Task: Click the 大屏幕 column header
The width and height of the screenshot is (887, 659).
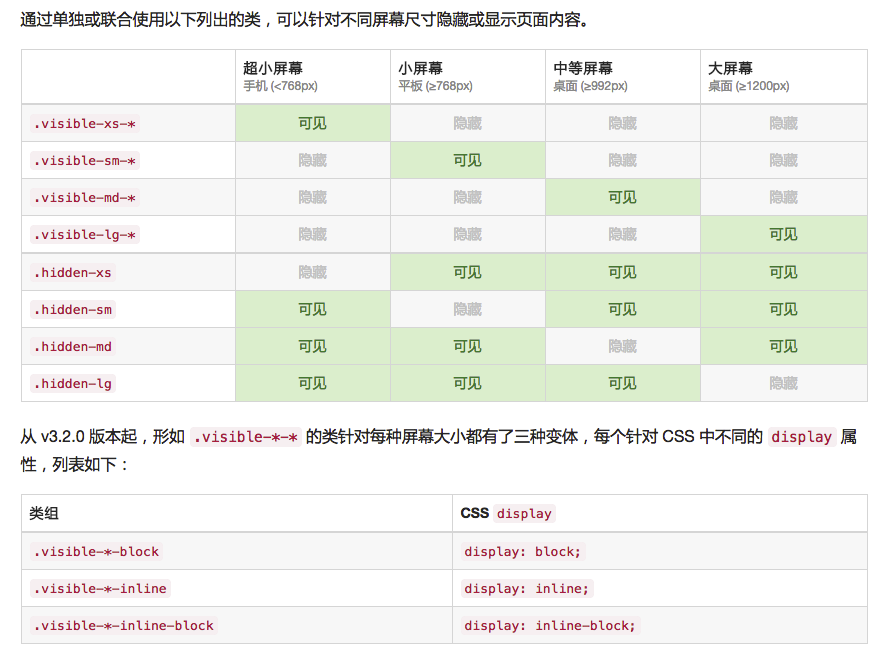Action: [x=783, y=76]
